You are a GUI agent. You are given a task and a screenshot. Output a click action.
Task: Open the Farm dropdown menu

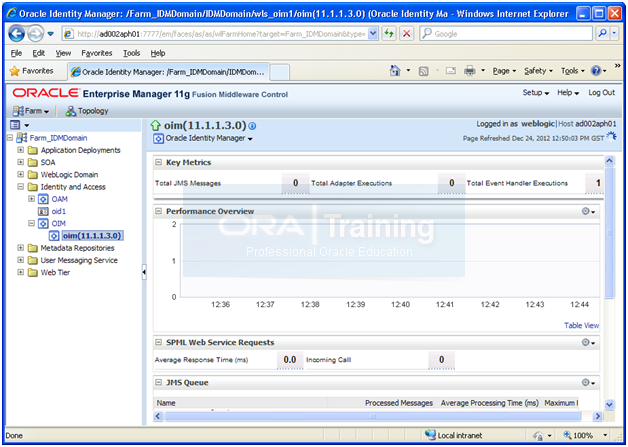click(x=31, y=111)
